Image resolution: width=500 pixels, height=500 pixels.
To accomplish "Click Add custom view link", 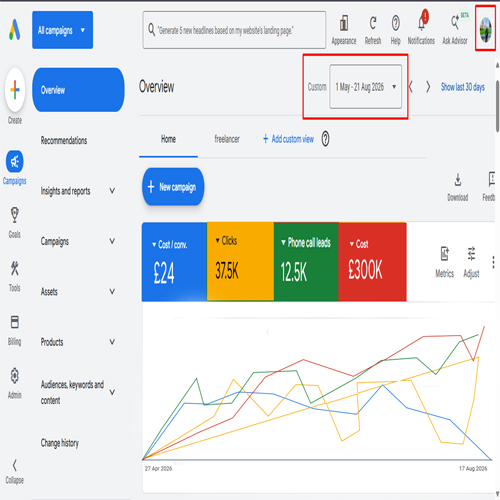I will point(288,139).
